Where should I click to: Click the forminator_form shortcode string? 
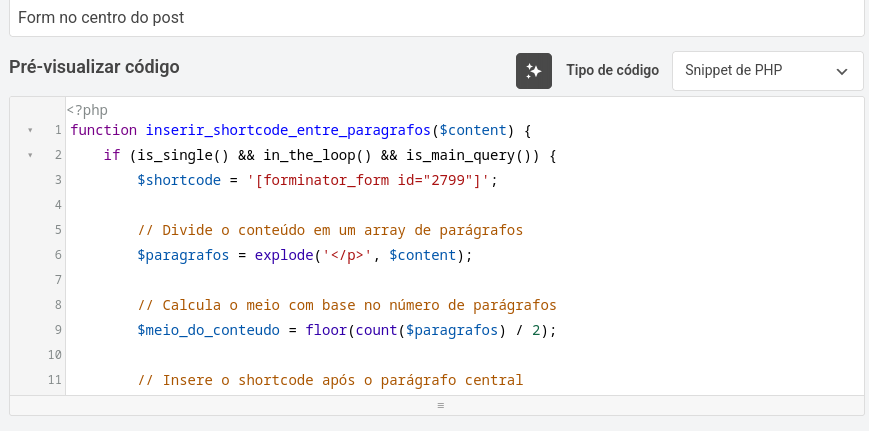(x=369, y=181)
